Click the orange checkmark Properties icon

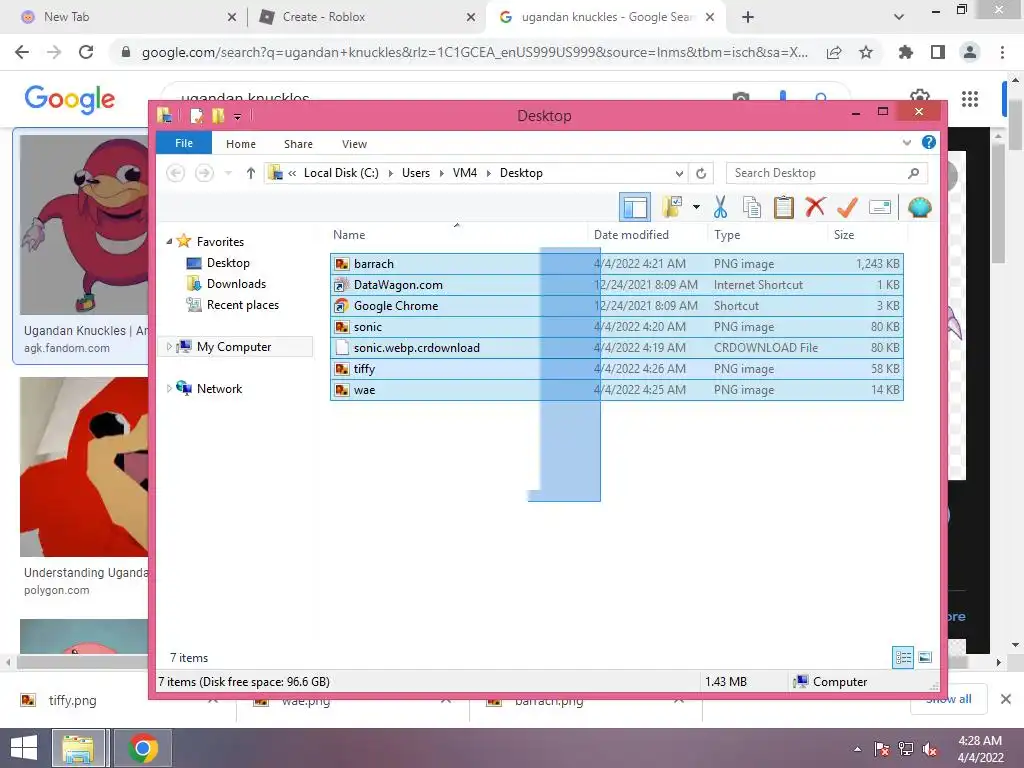pos(847,207)
